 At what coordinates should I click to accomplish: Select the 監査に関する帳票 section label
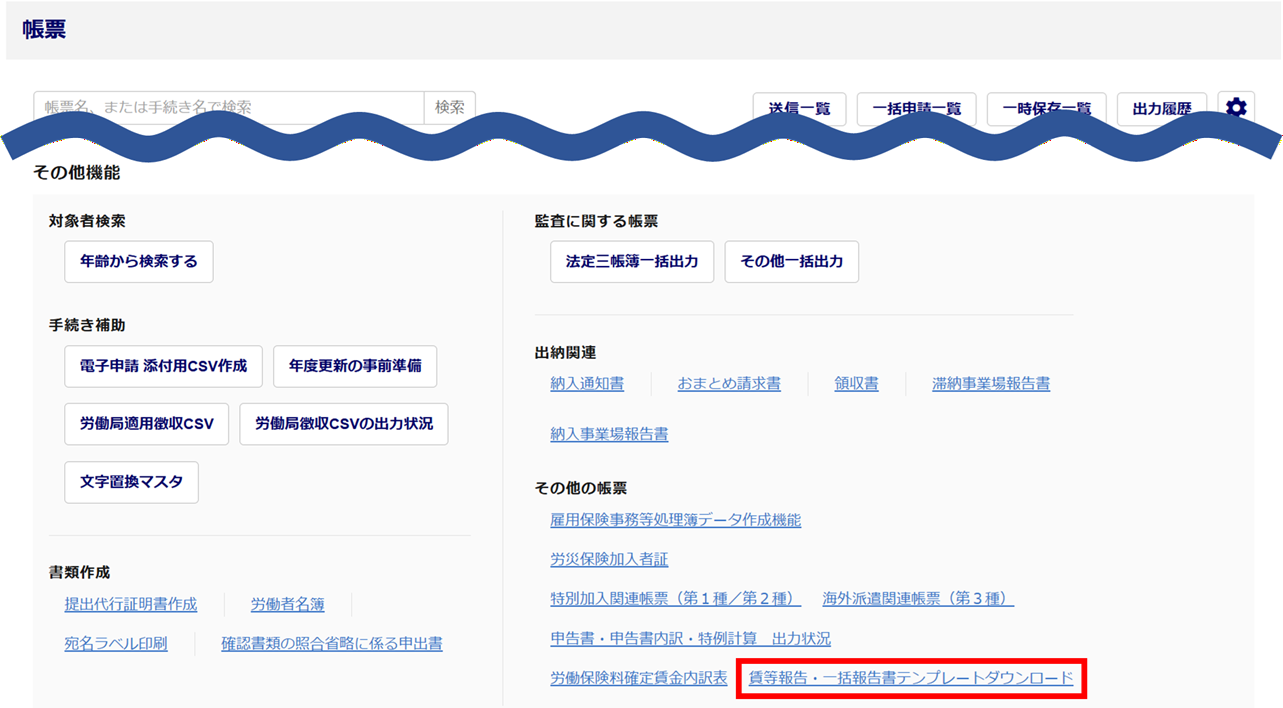(x=596, y=221)
